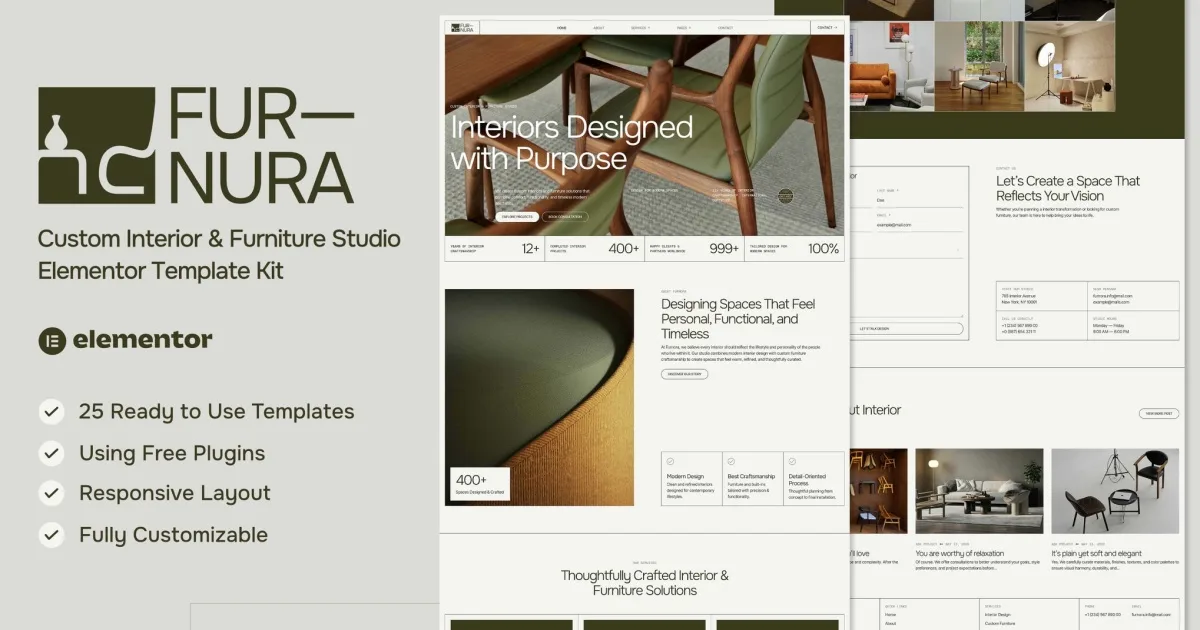The width and height of the screenshot is (1200, 630).
Task: Click the Book Consultation button
Action: point(565,216)
